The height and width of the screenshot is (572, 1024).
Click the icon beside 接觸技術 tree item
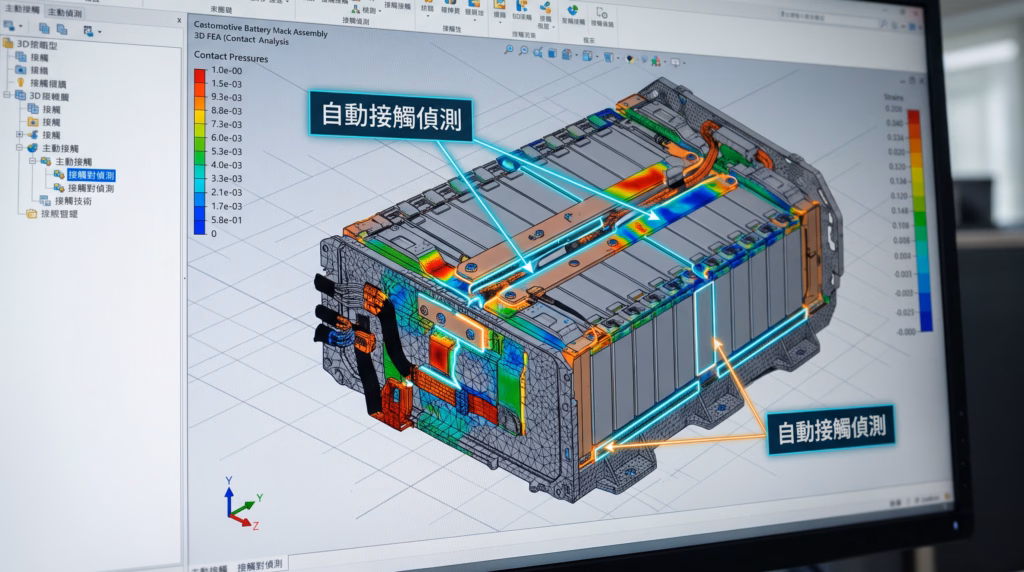(x=44, y=200)
